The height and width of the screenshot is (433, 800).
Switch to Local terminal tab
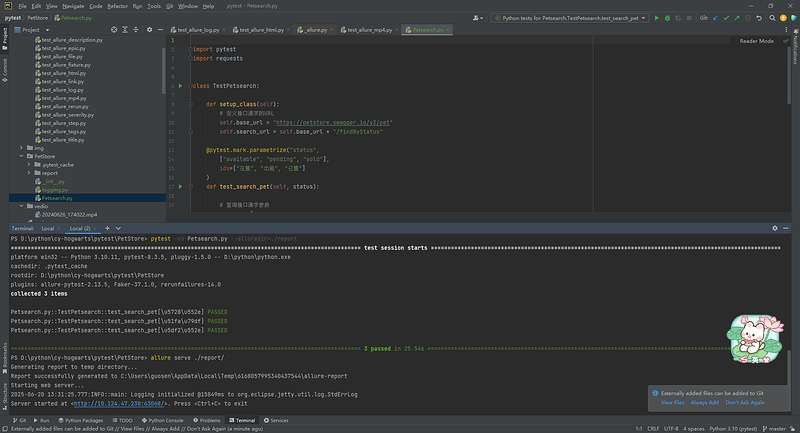47,228
